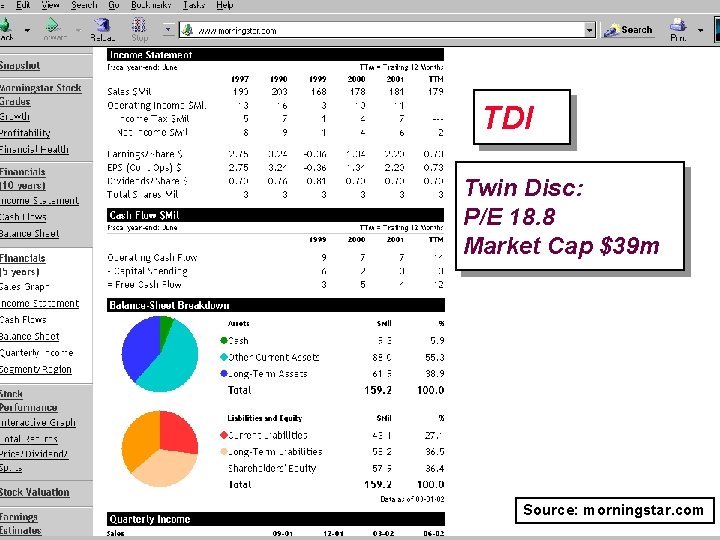Click the Assets total value 159.2
This screenshot has height=540, width=720.
[378, 390]
